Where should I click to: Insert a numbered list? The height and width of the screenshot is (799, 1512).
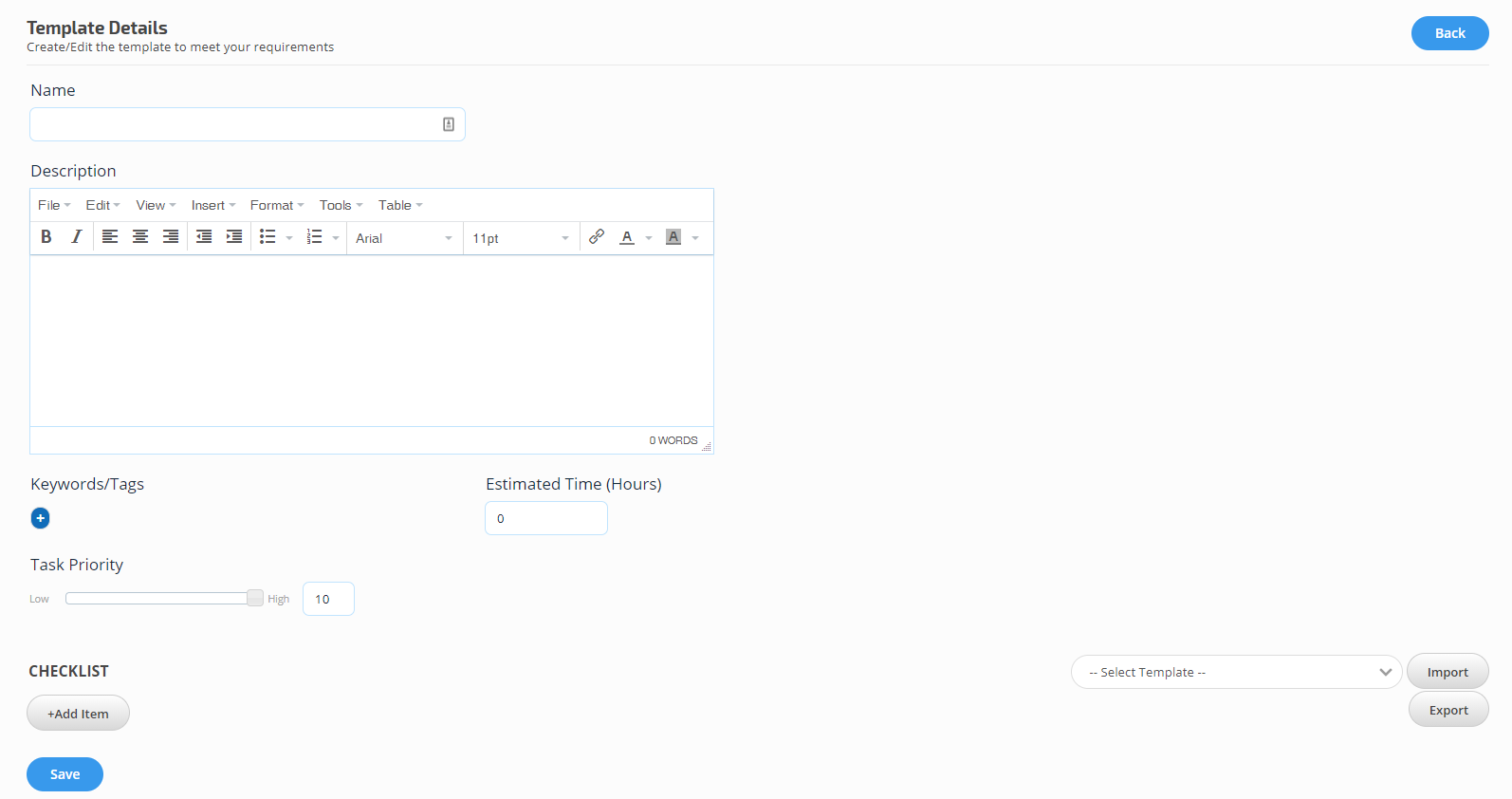(x=315, y=237)
